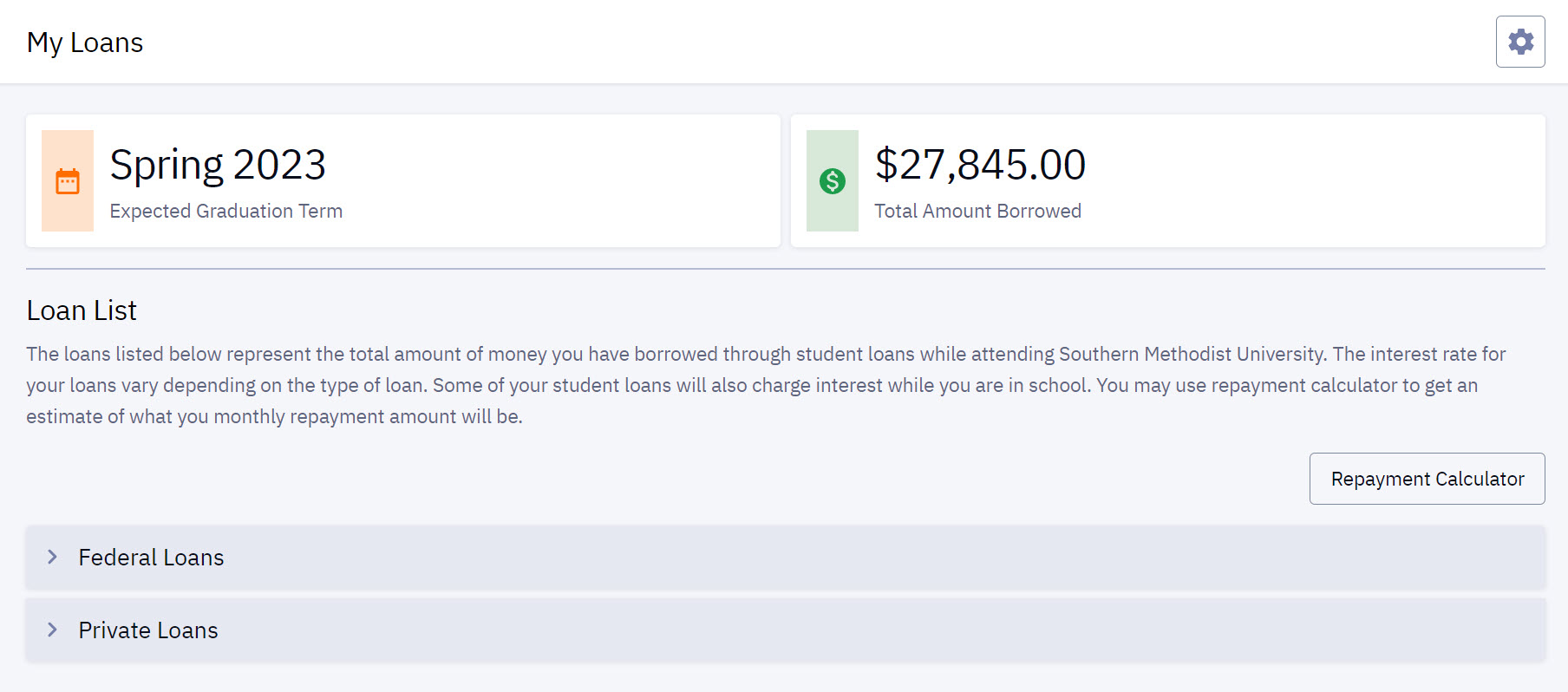Toggle the Federal Loans accordion panel

tap(786, 558)
